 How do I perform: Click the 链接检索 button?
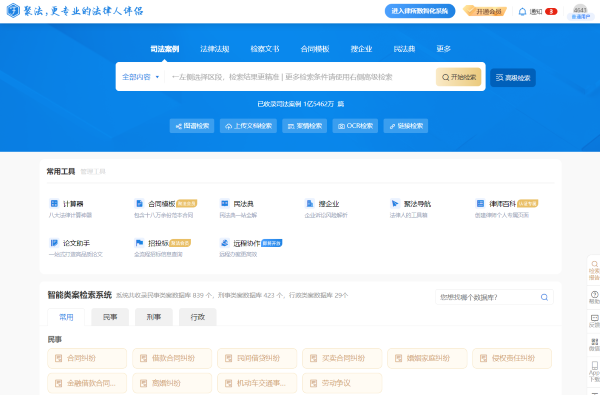[406, 126]
